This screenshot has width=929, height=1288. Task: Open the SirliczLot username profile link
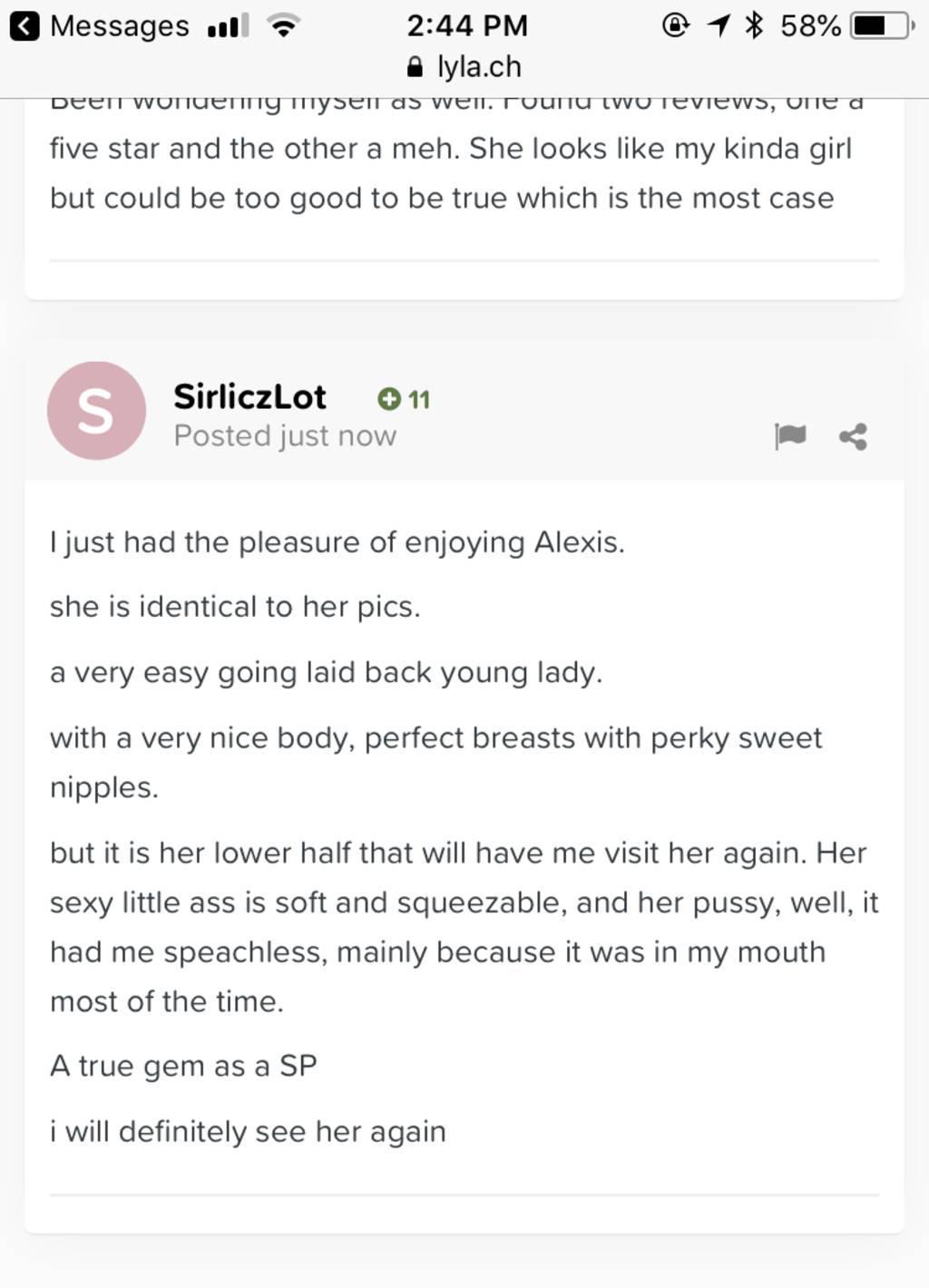pos(249,396)
